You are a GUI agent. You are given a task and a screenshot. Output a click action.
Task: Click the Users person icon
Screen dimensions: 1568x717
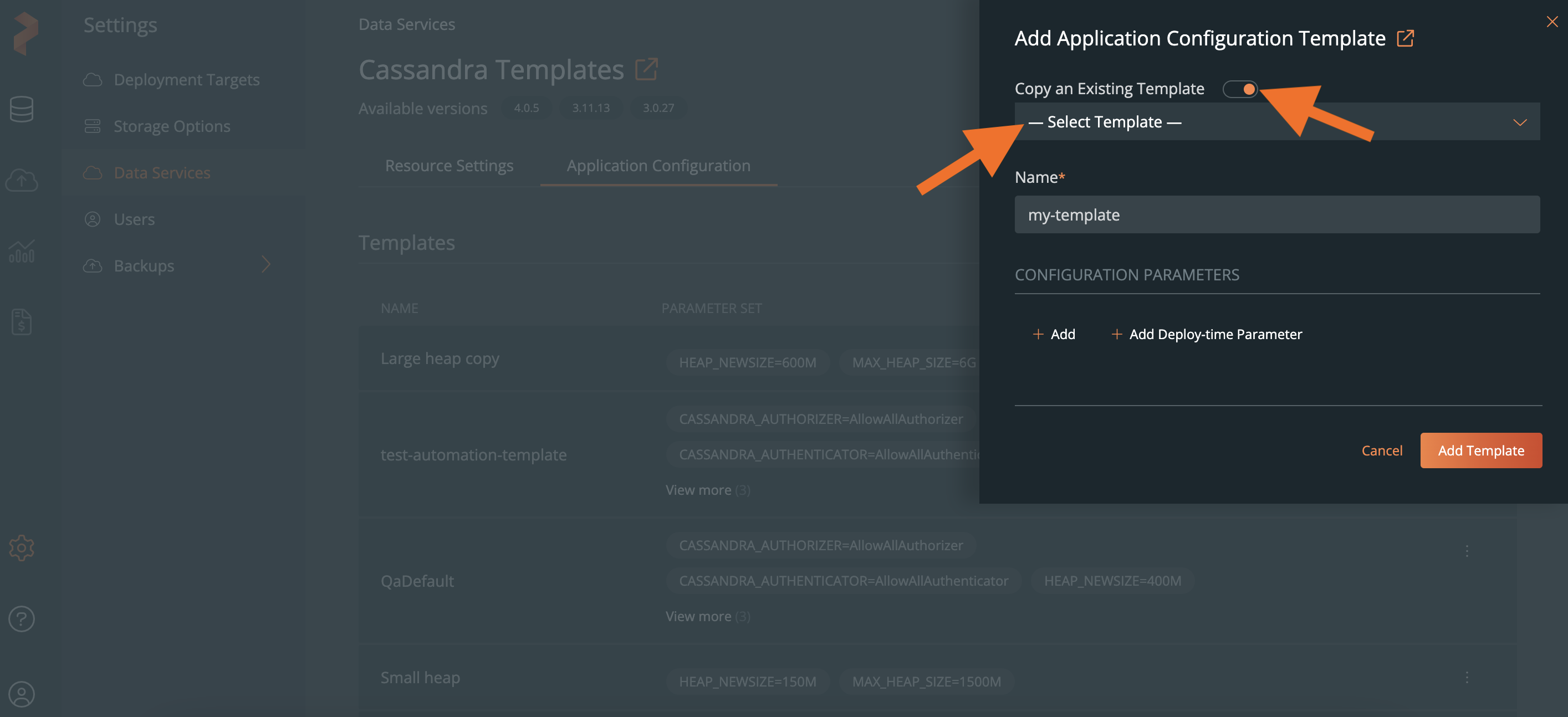pos(93,219)
